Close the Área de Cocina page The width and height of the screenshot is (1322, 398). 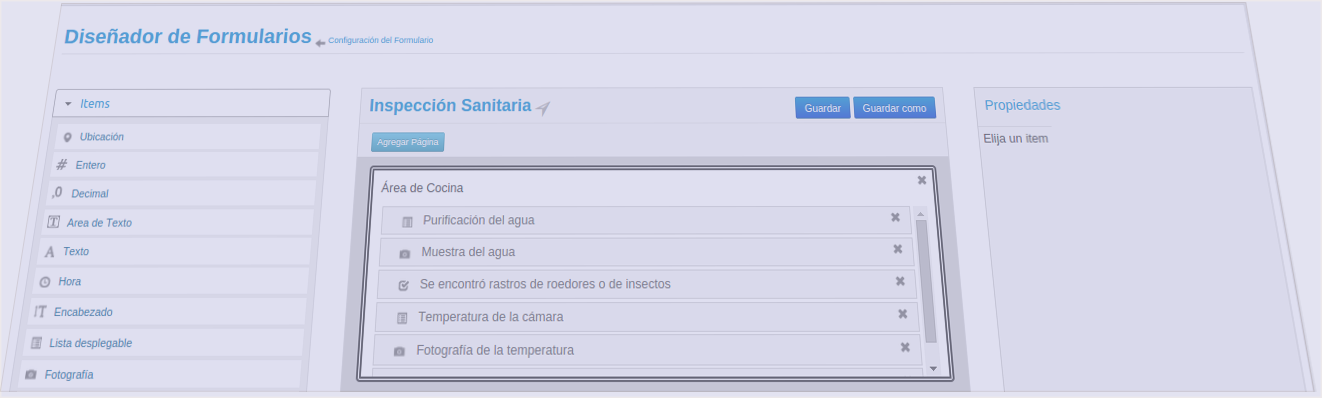(x=922, y=180)
